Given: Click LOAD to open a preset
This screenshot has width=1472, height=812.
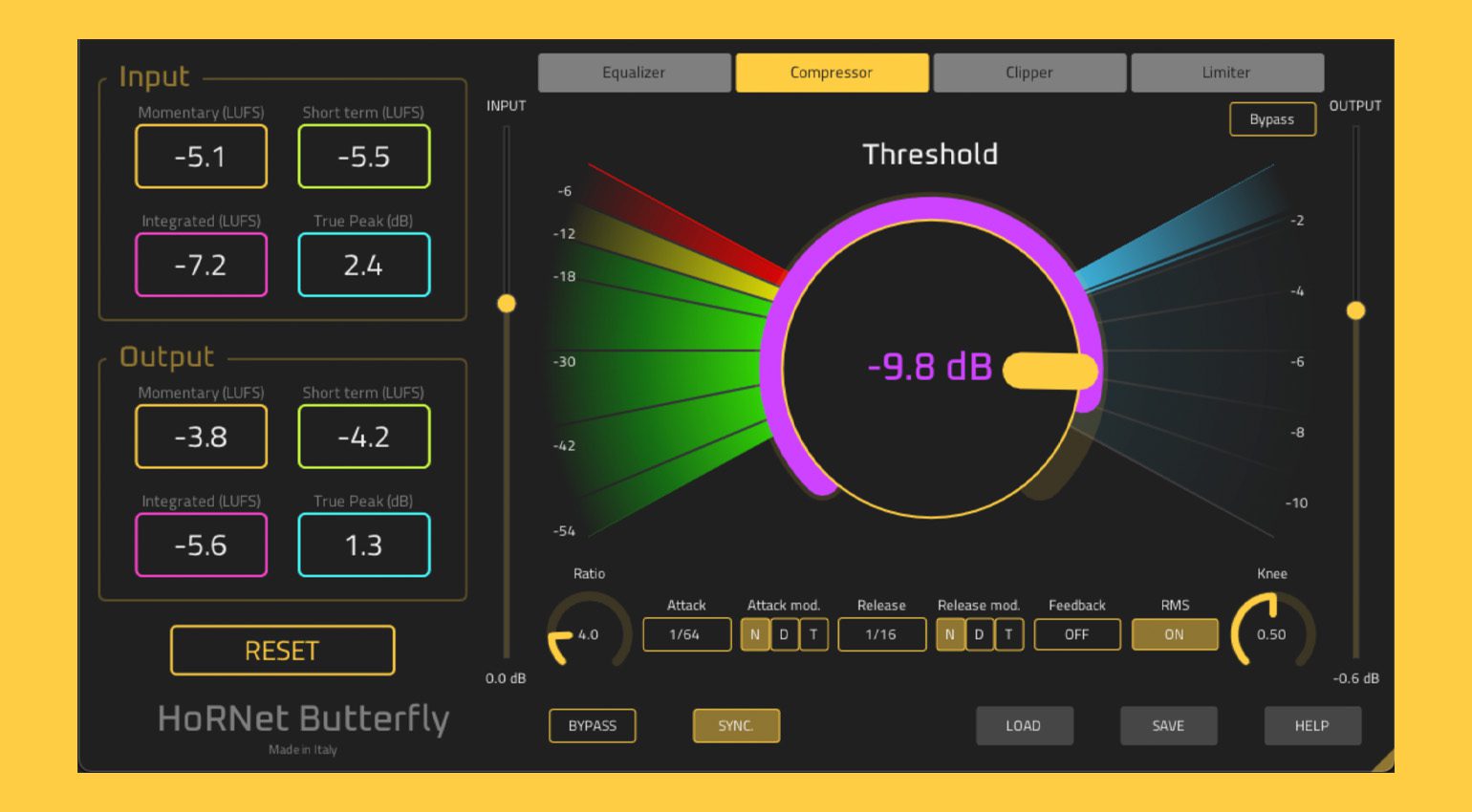Looking at the screenshot, I should tap(1025, 725).
